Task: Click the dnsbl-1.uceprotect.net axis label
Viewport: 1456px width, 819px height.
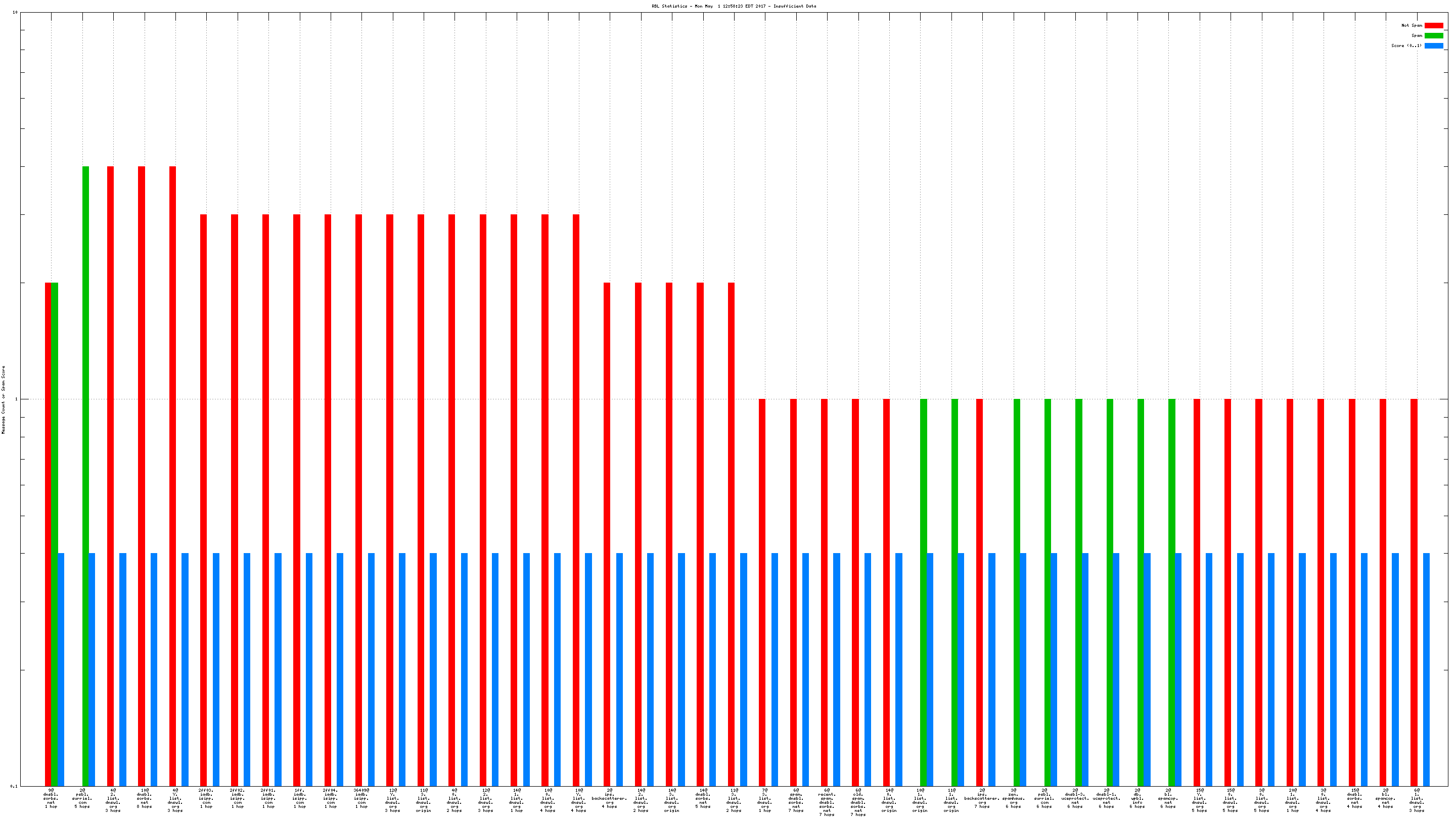Action: coord(1106,798)
